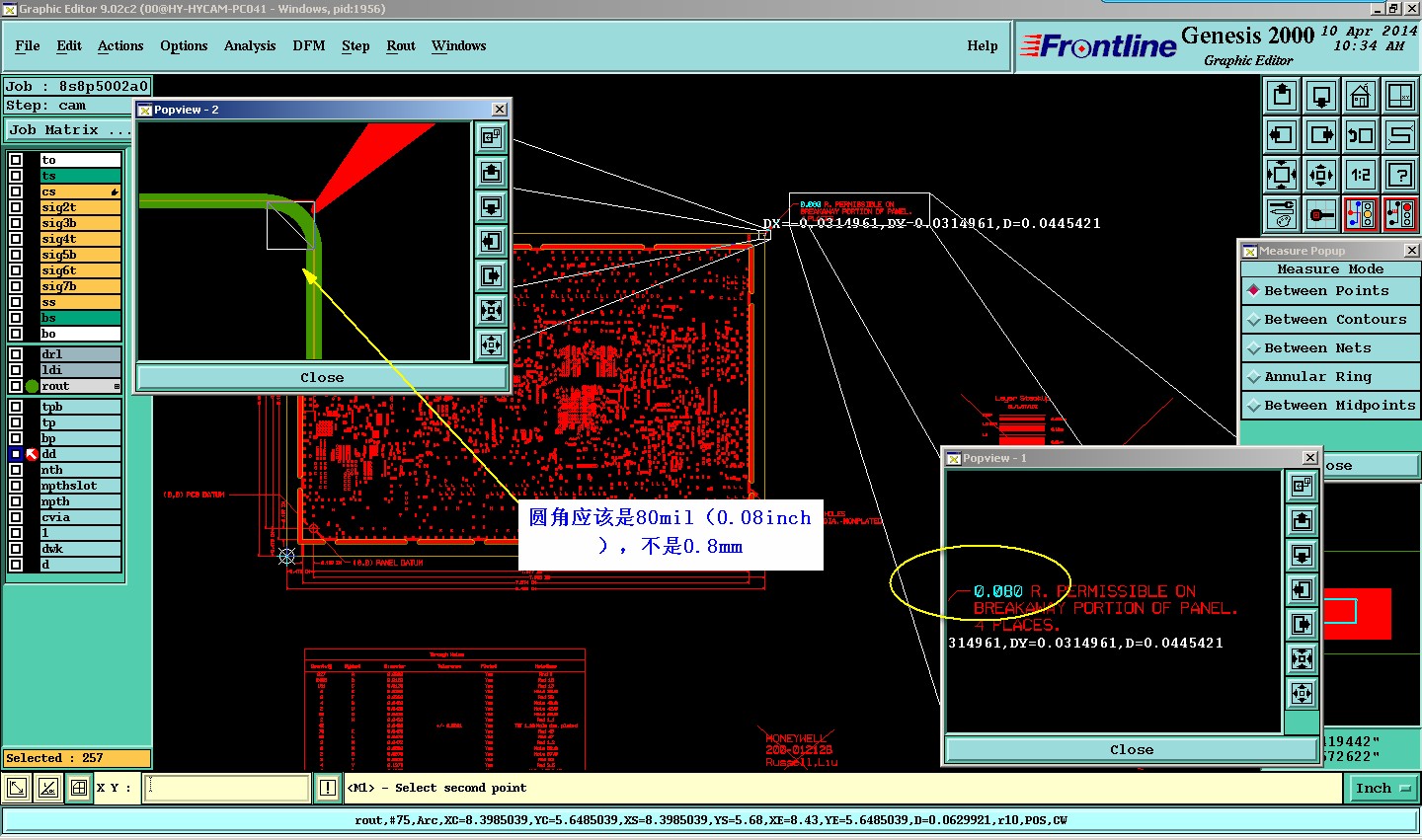
Task: Click the red arrow marker on dd layer
Action: [32, 454]
